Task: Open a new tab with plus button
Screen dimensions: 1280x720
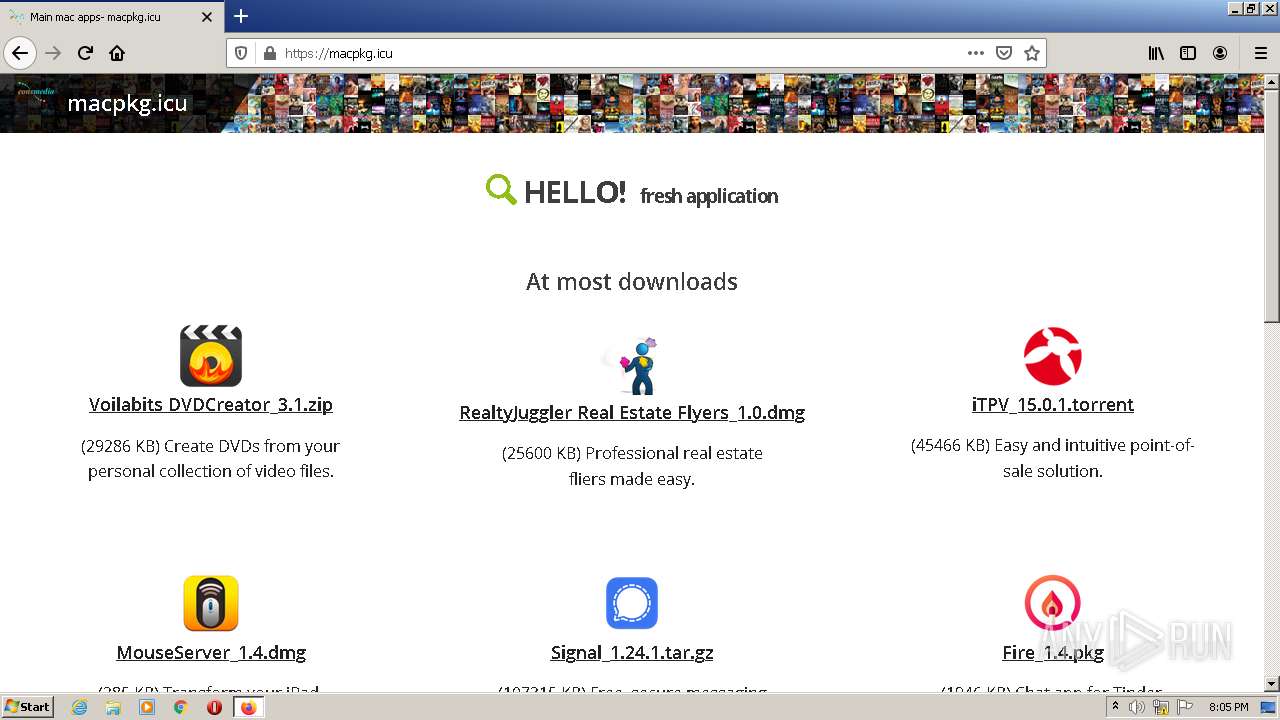Action: tap(241, 16)
